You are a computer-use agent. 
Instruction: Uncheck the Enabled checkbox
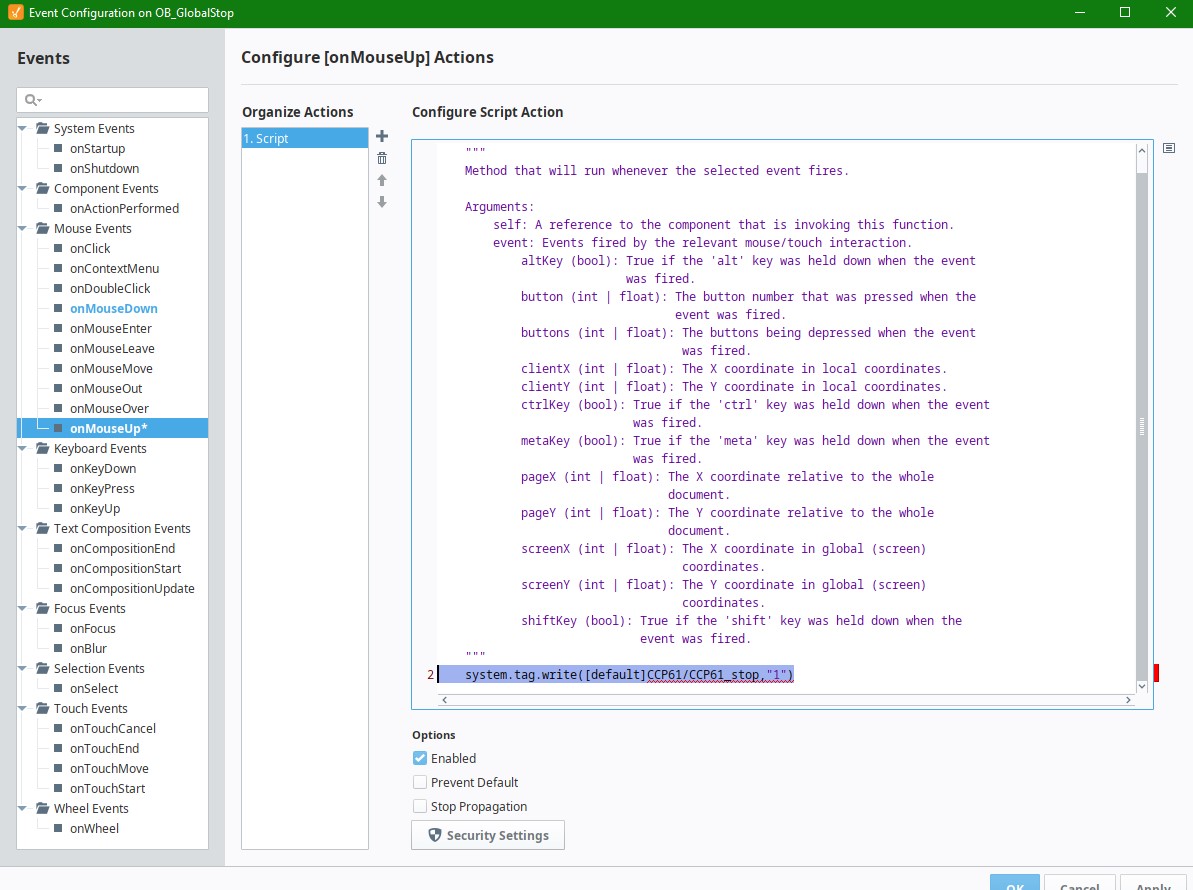[x=420, y=758]
